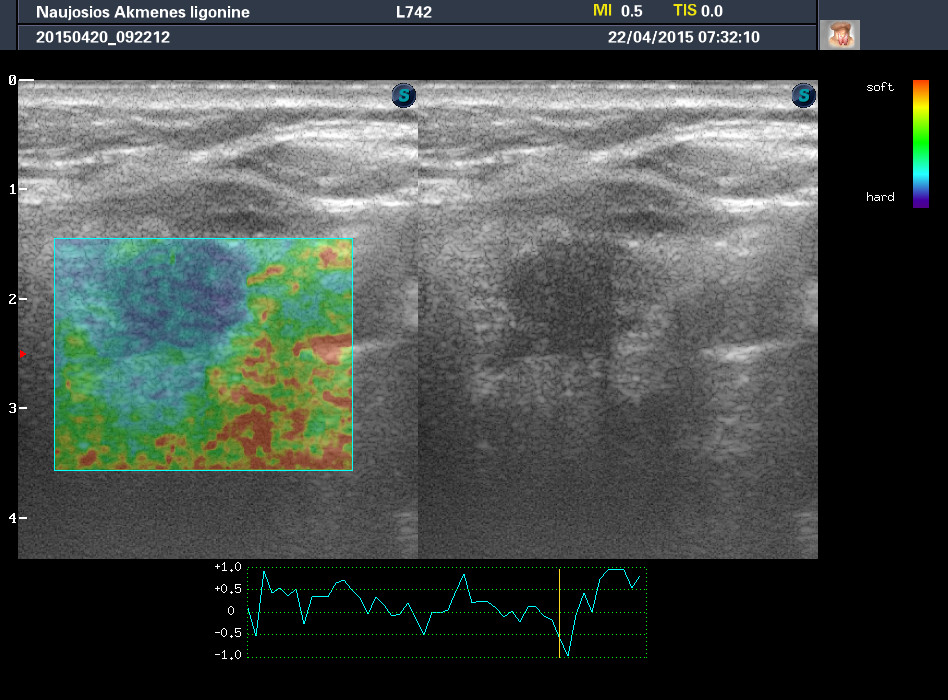
Task: Click the depth scale 2 tick mark
Action: 22,299
